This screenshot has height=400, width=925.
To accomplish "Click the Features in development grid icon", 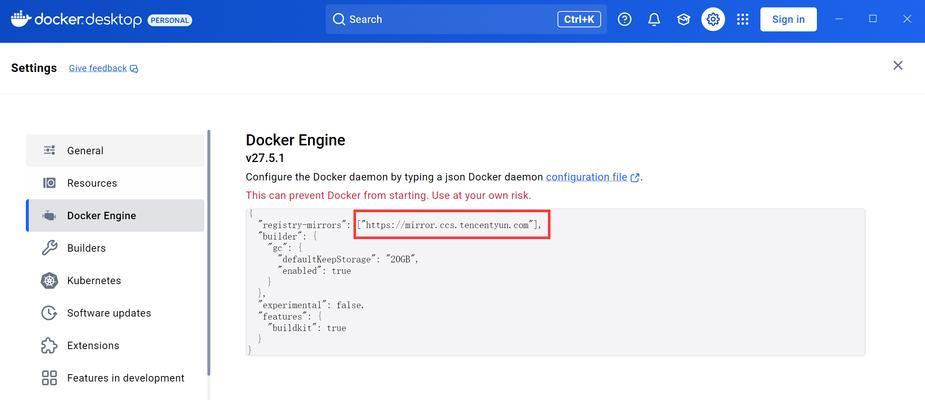I will [50, 378].
